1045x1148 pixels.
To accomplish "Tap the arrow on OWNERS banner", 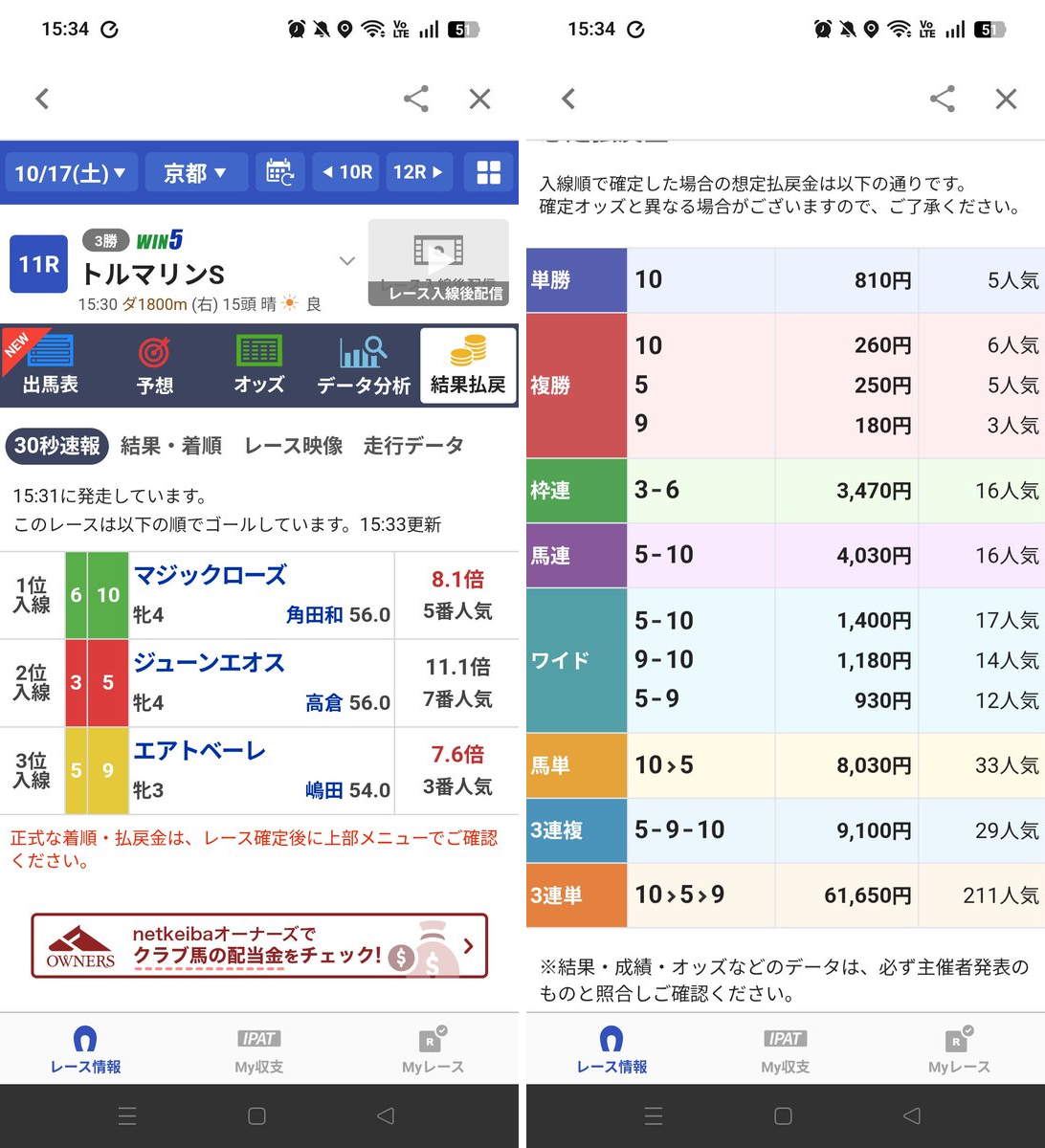I will pos(468,946).
